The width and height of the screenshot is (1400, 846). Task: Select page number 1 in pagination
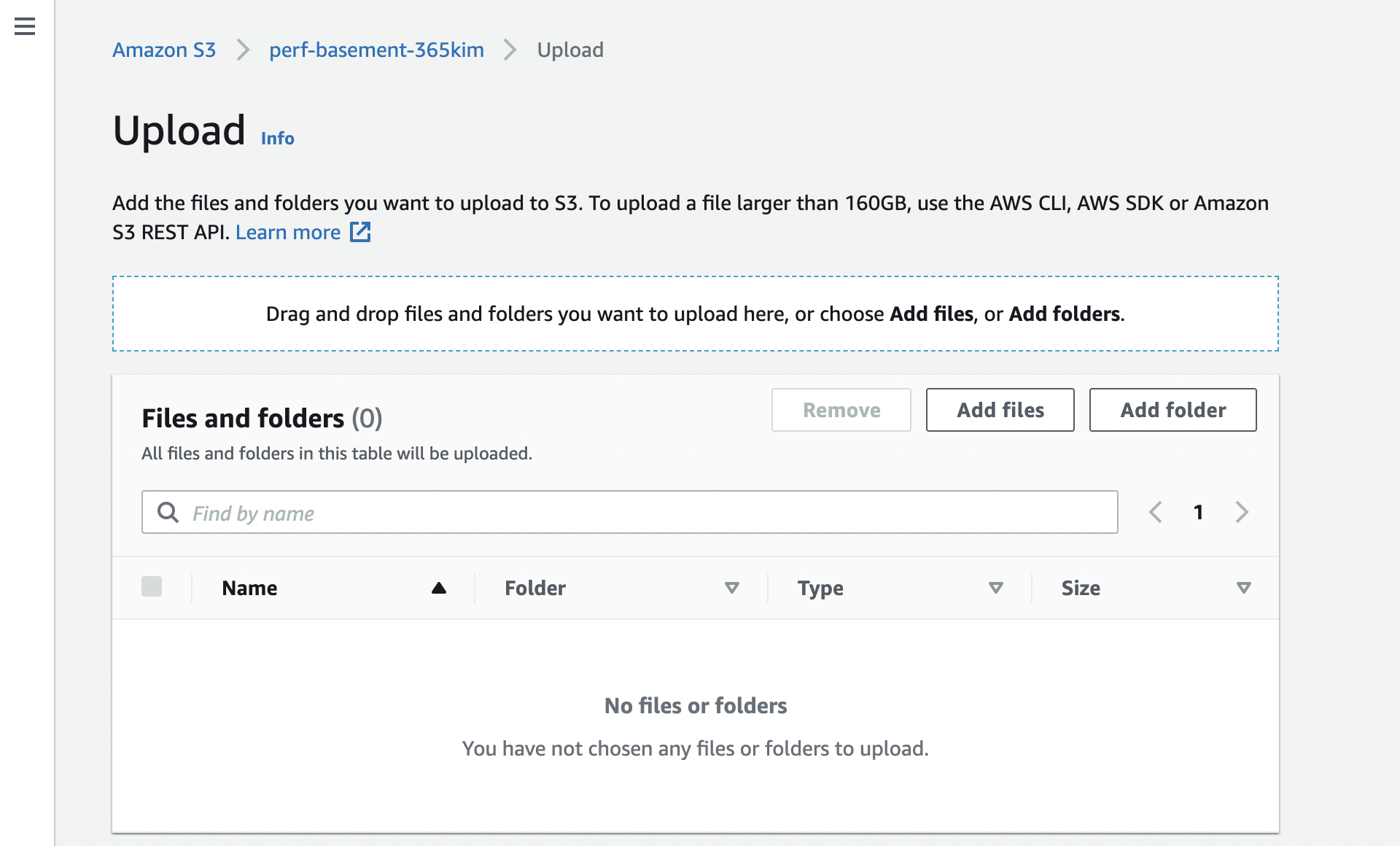tap(1198, 512)
